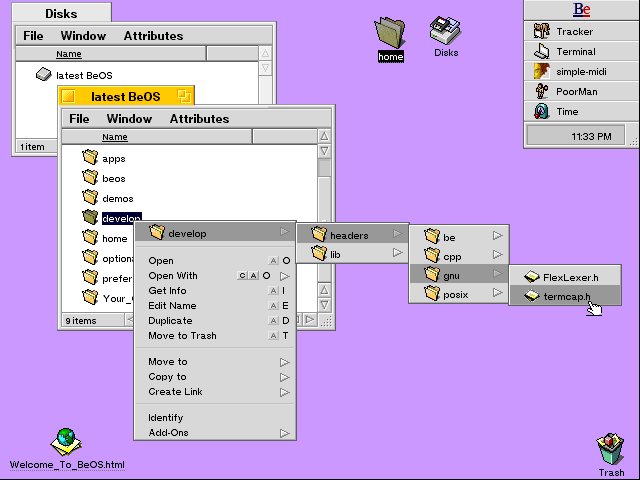Expand the be folder submenu arrow

[497, 236]
